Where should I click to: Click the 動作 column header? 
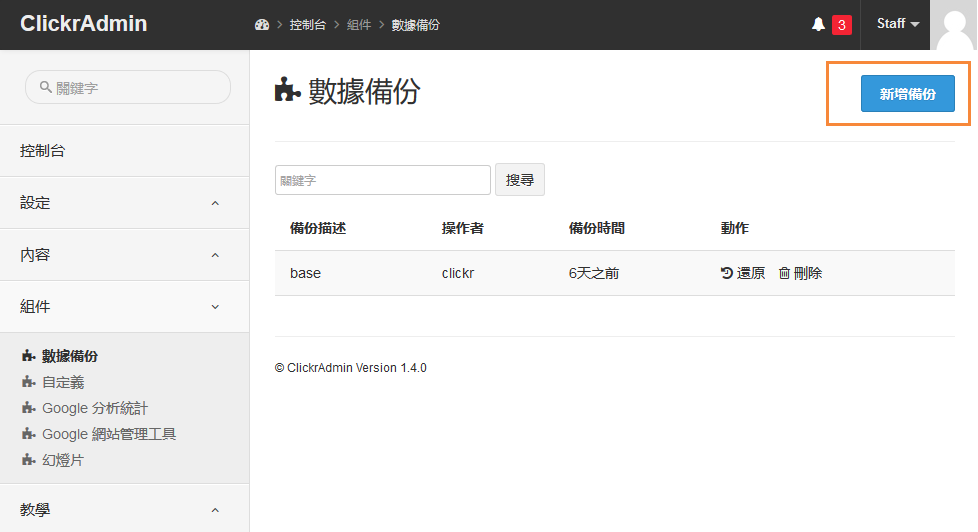735,228
